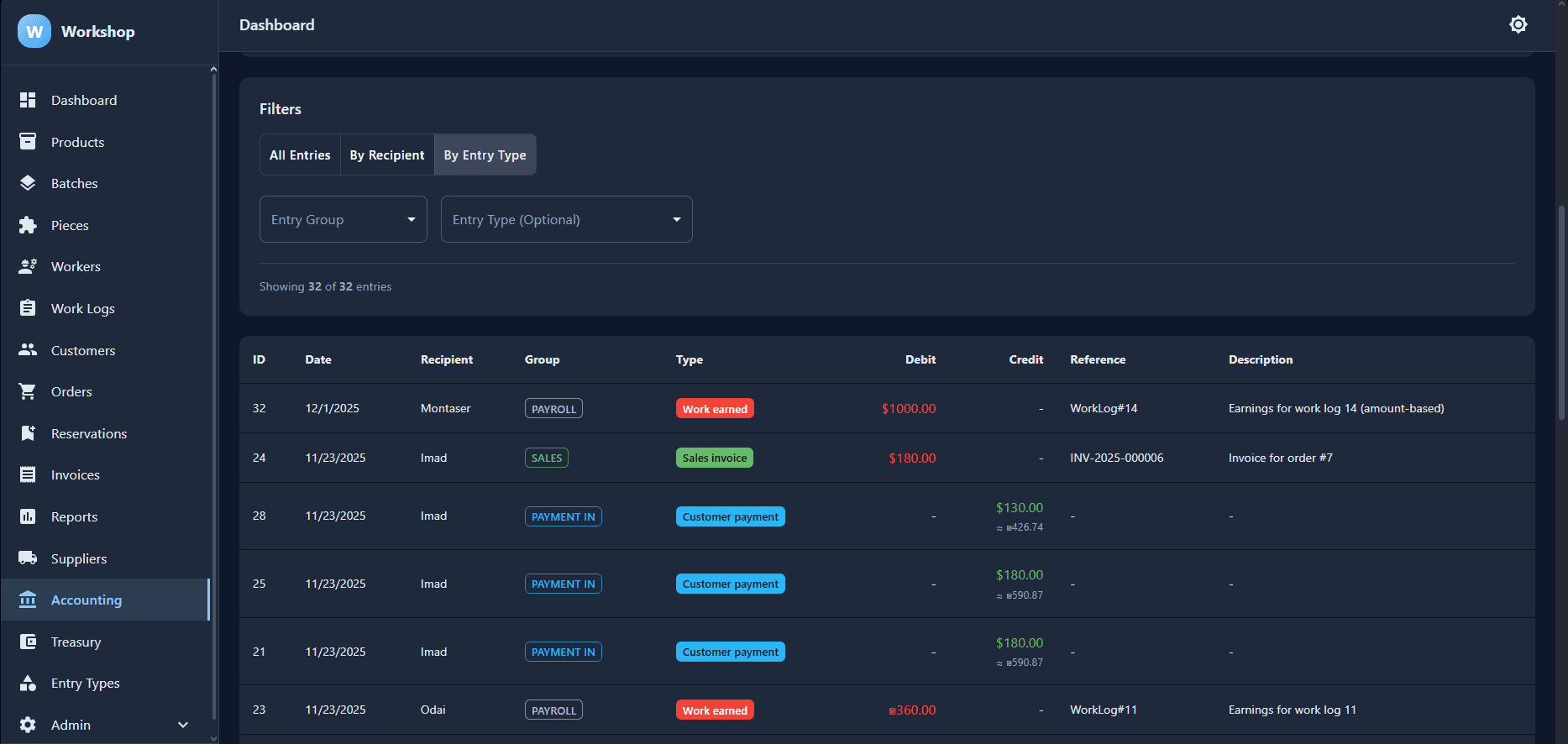Image resolution: width=1568 pixels, height=744 pixels.
Task: Click the Admin gear icon
Action: coord(28,725)
